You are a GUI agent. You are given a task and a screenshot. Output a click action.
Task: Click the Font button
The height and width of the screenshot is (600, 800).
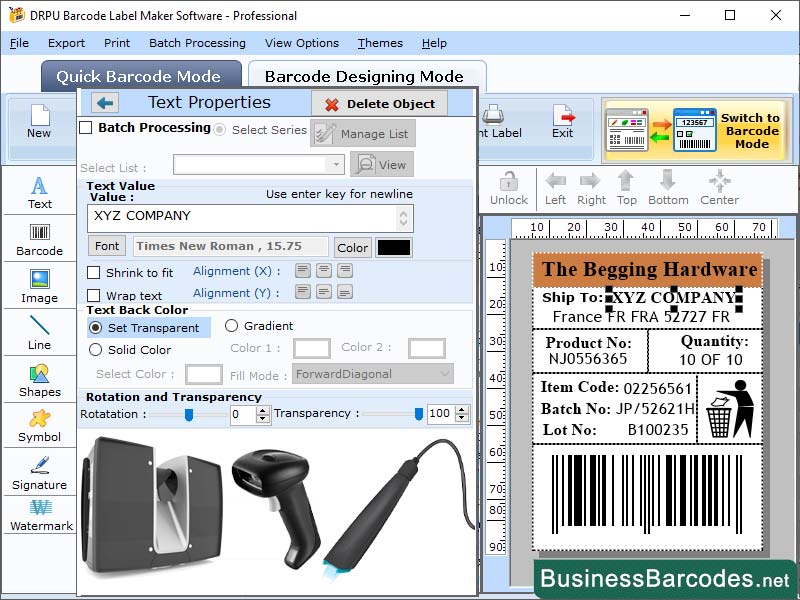(x=105, y=245)
